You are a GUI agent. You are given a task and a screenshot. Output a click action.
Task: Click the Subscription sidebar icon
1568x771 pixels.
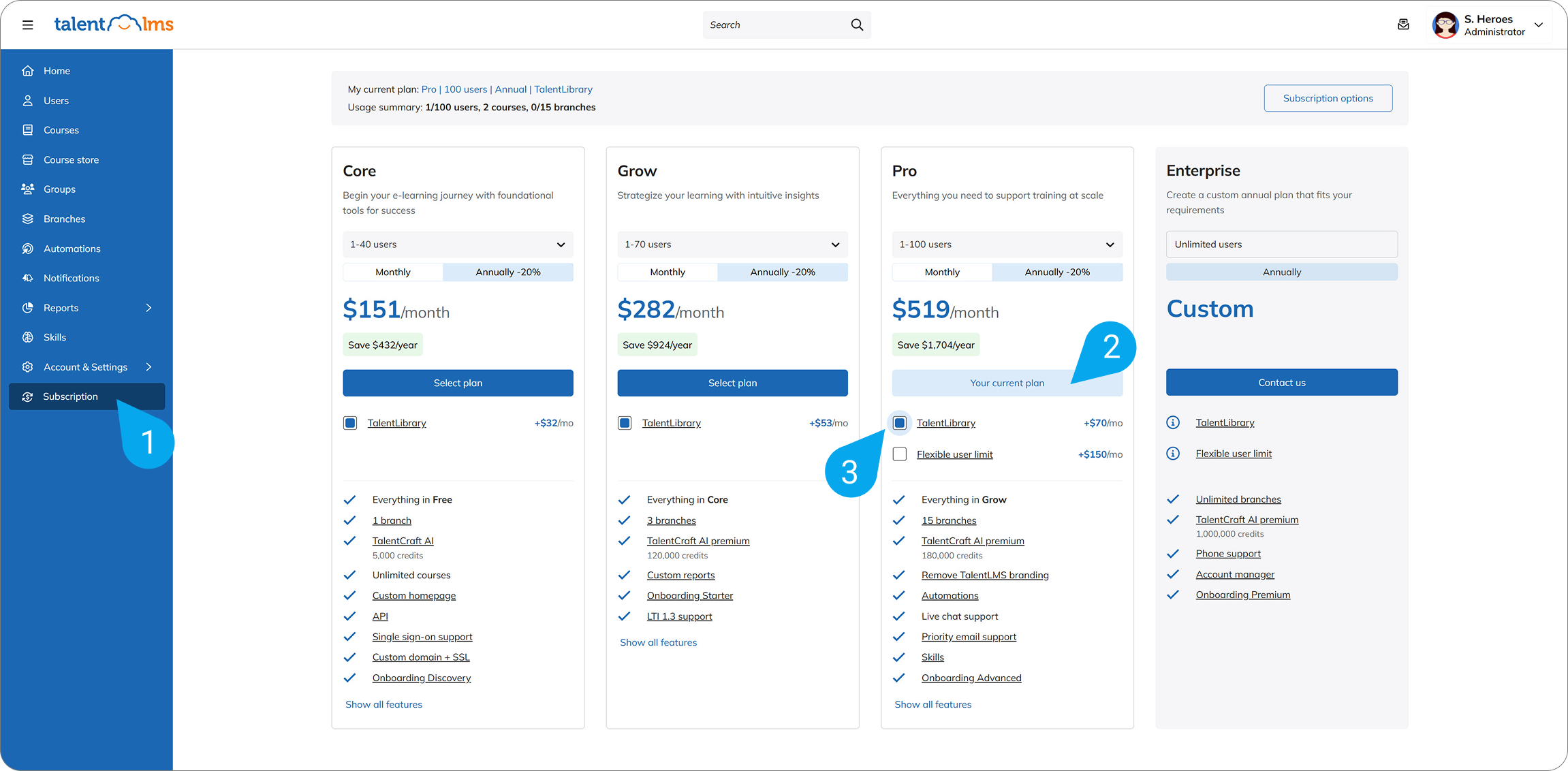pyautogui.click(x=28, y=396)
